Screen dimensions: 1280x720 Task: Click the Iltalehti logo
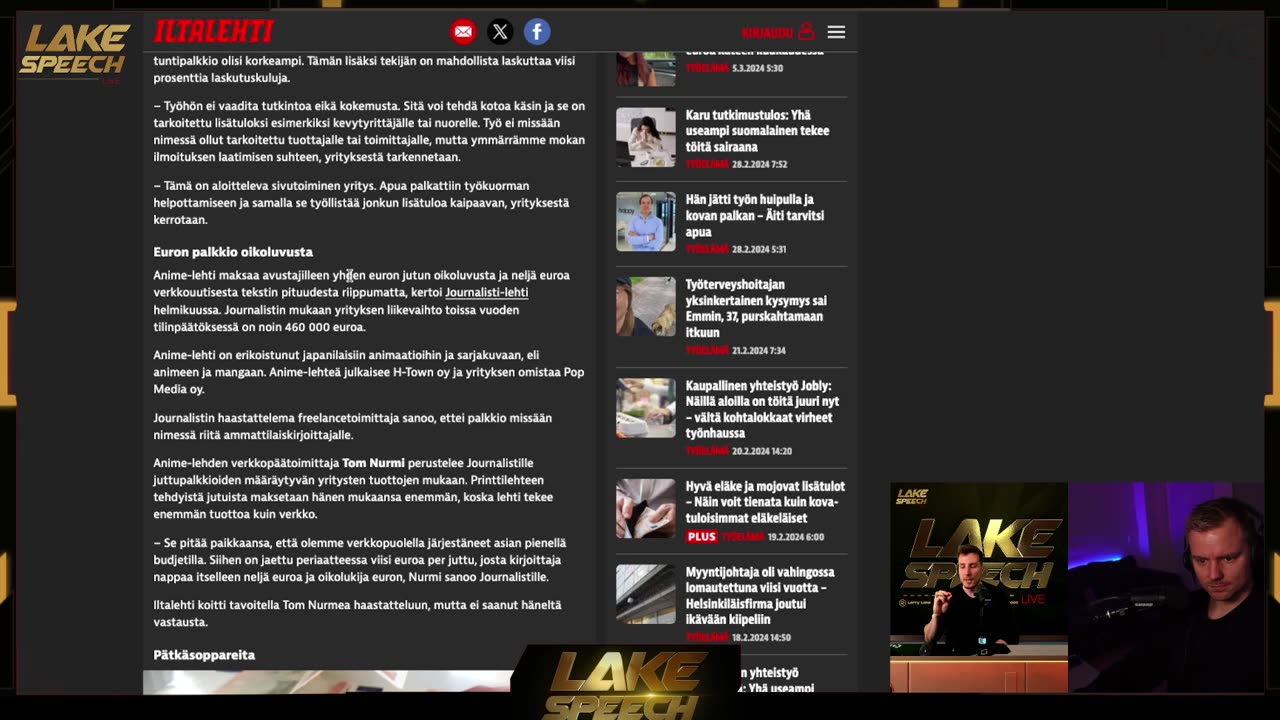tap(213, 32)
